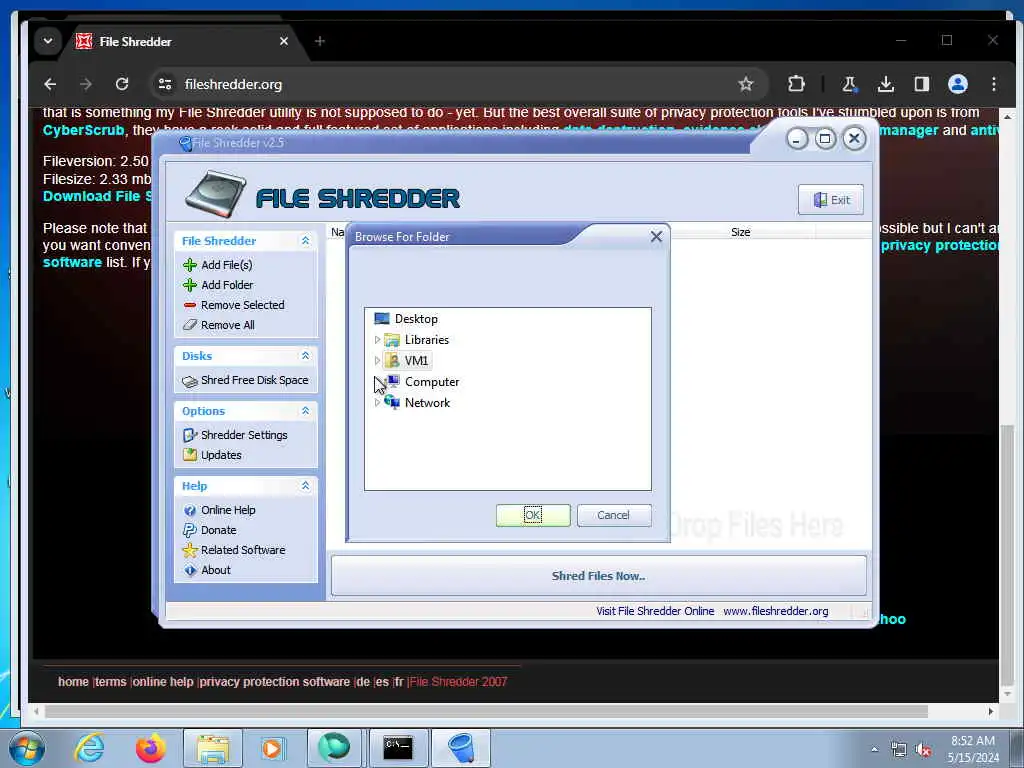1024x768 pixels.
Task: Go back to previous page in Chrome
Action: [50, 84]
